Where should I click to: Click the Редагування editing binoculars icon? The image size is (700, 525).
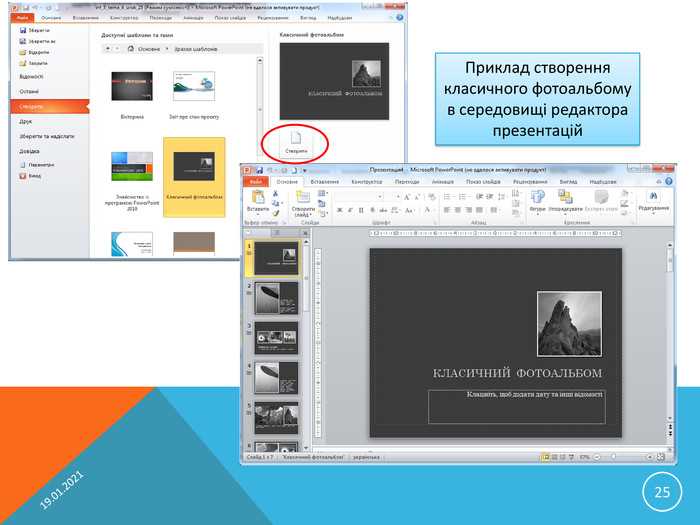[654, 196]
